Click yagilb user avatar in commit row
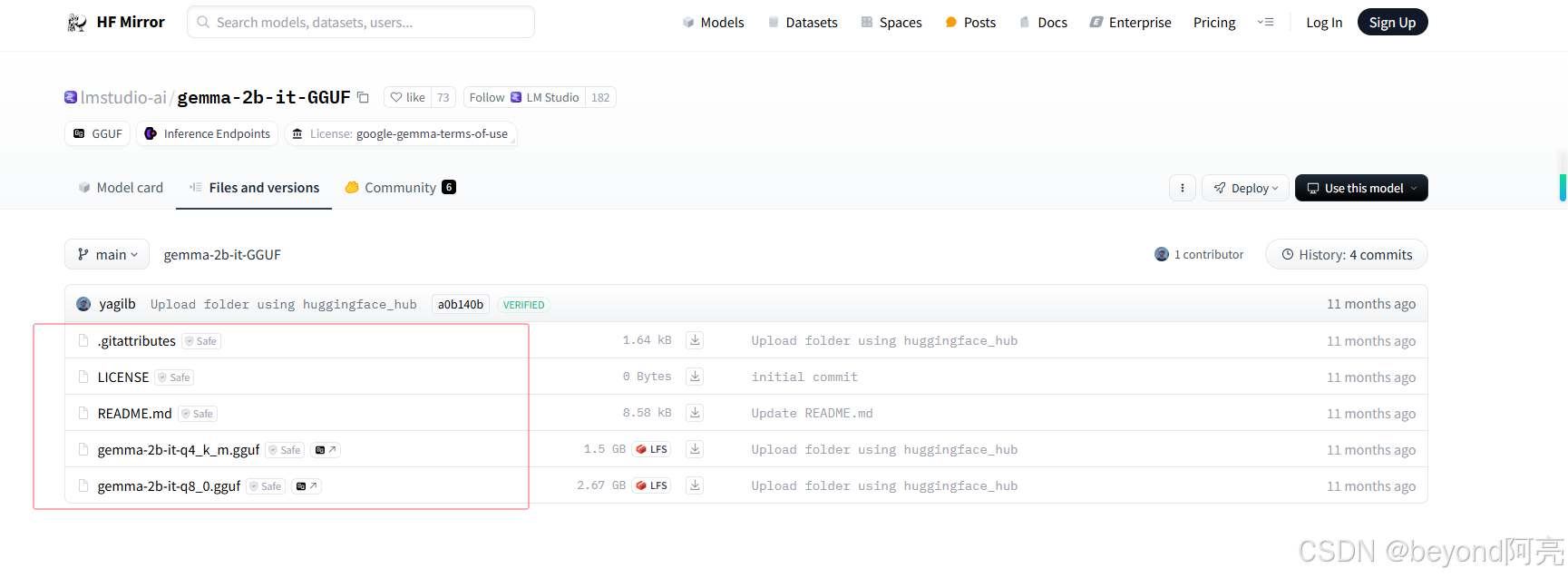 [83, 304]
